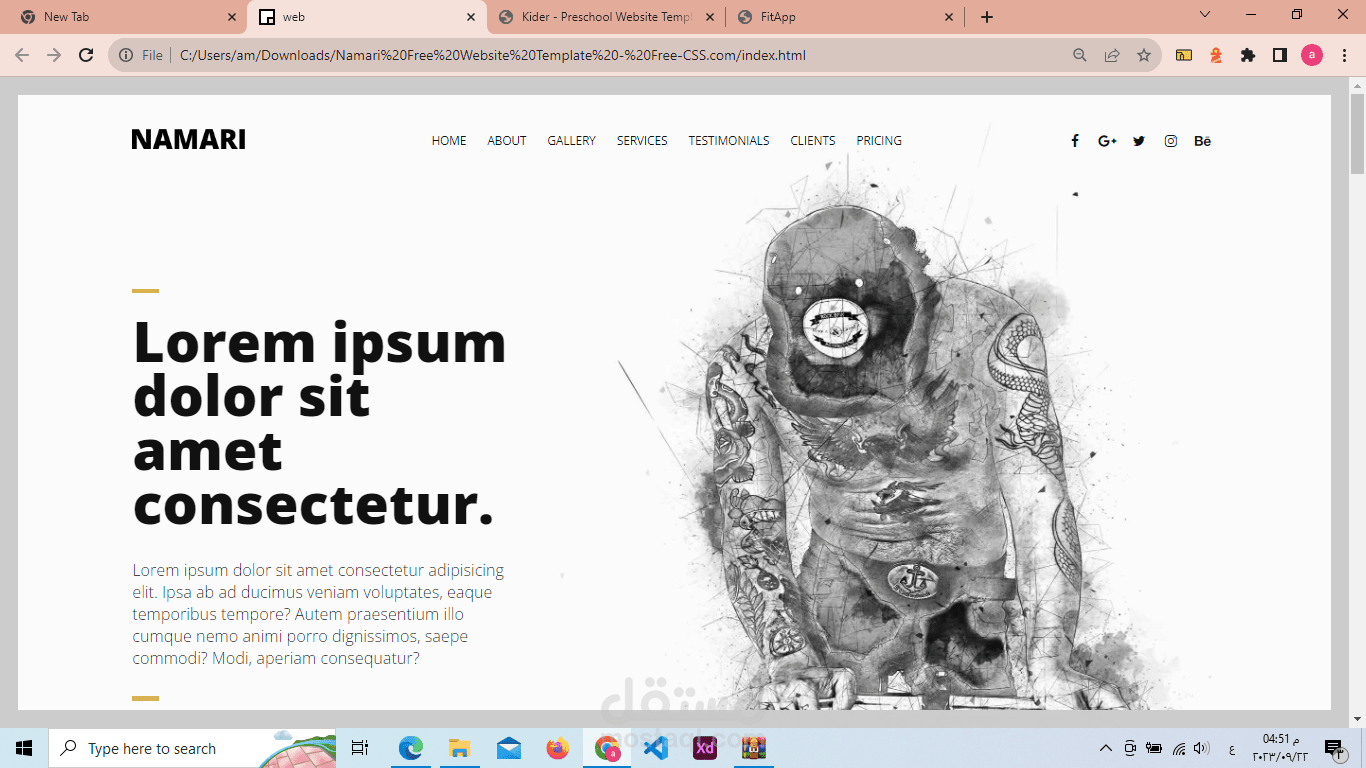Click the zoom magnifier in address bar
Image resolution: width=1366 pixels, height=768 pixels.
point(1080,55)
